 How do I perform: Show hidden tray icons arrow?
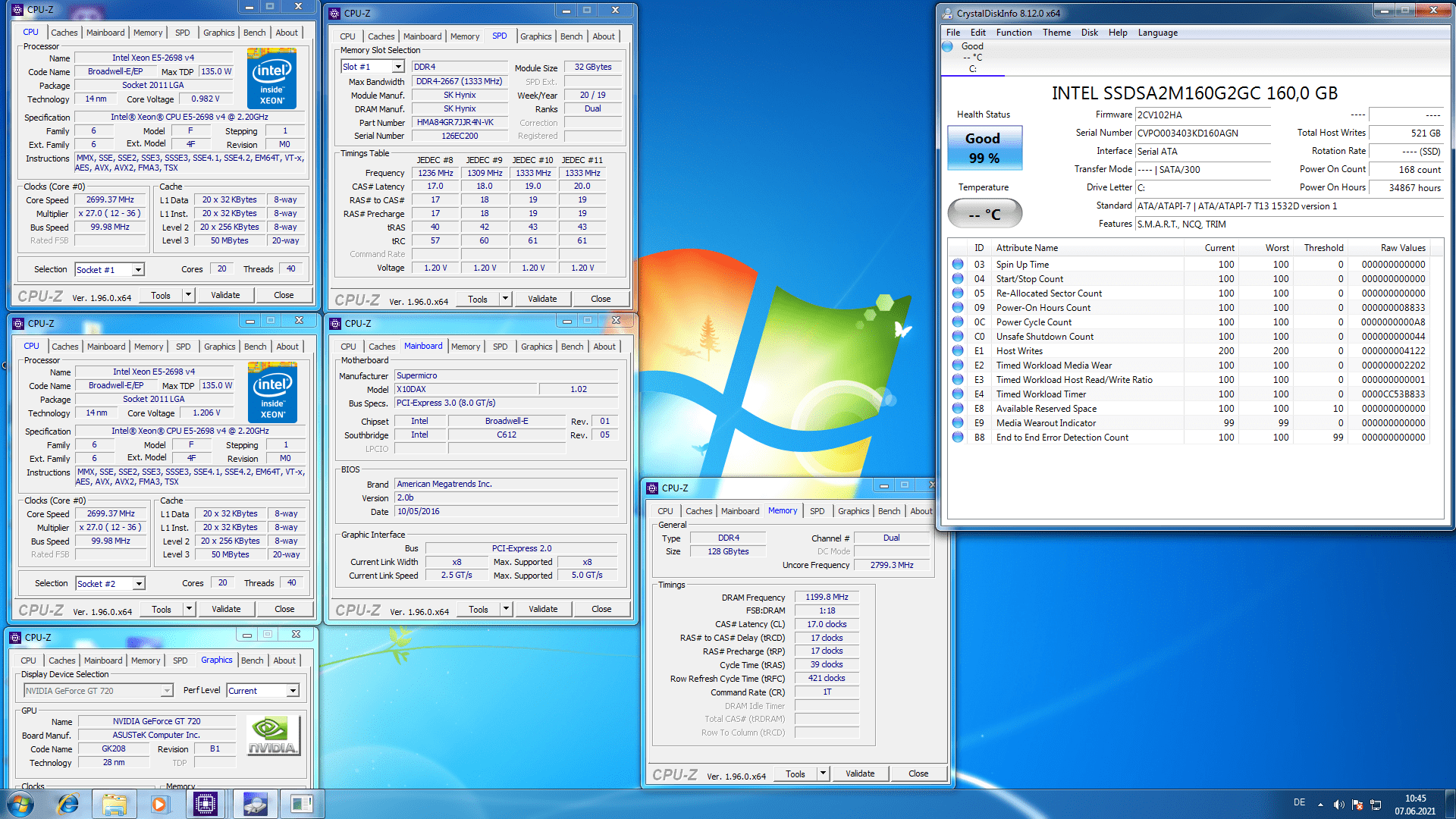[1320, 805]
